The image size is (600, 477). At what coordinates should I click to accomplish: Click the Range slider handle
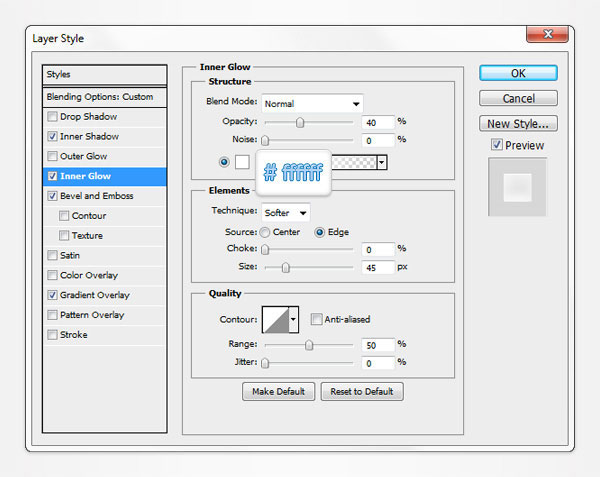click(309, 345)
